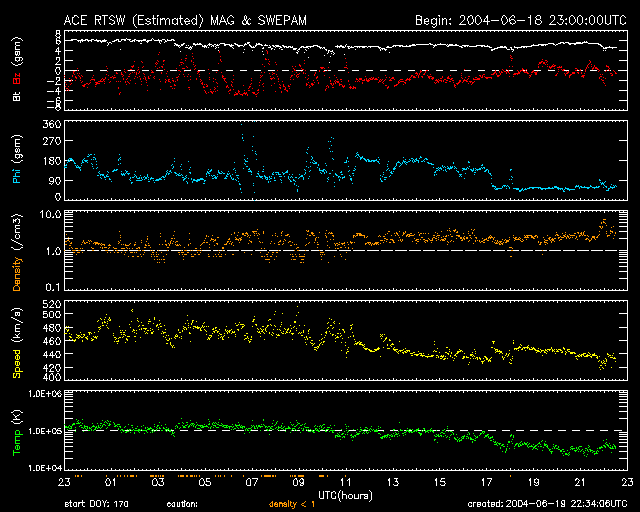Click the '400' tick label on the Speed axis
This screenshot has height=512, width=640.
tap(52, 377)
